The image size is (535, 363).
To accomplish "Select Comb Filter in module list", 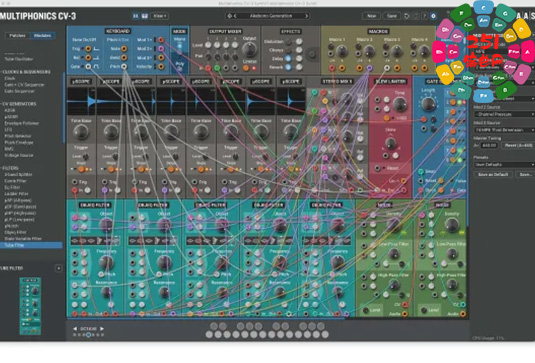I will 15,181.
